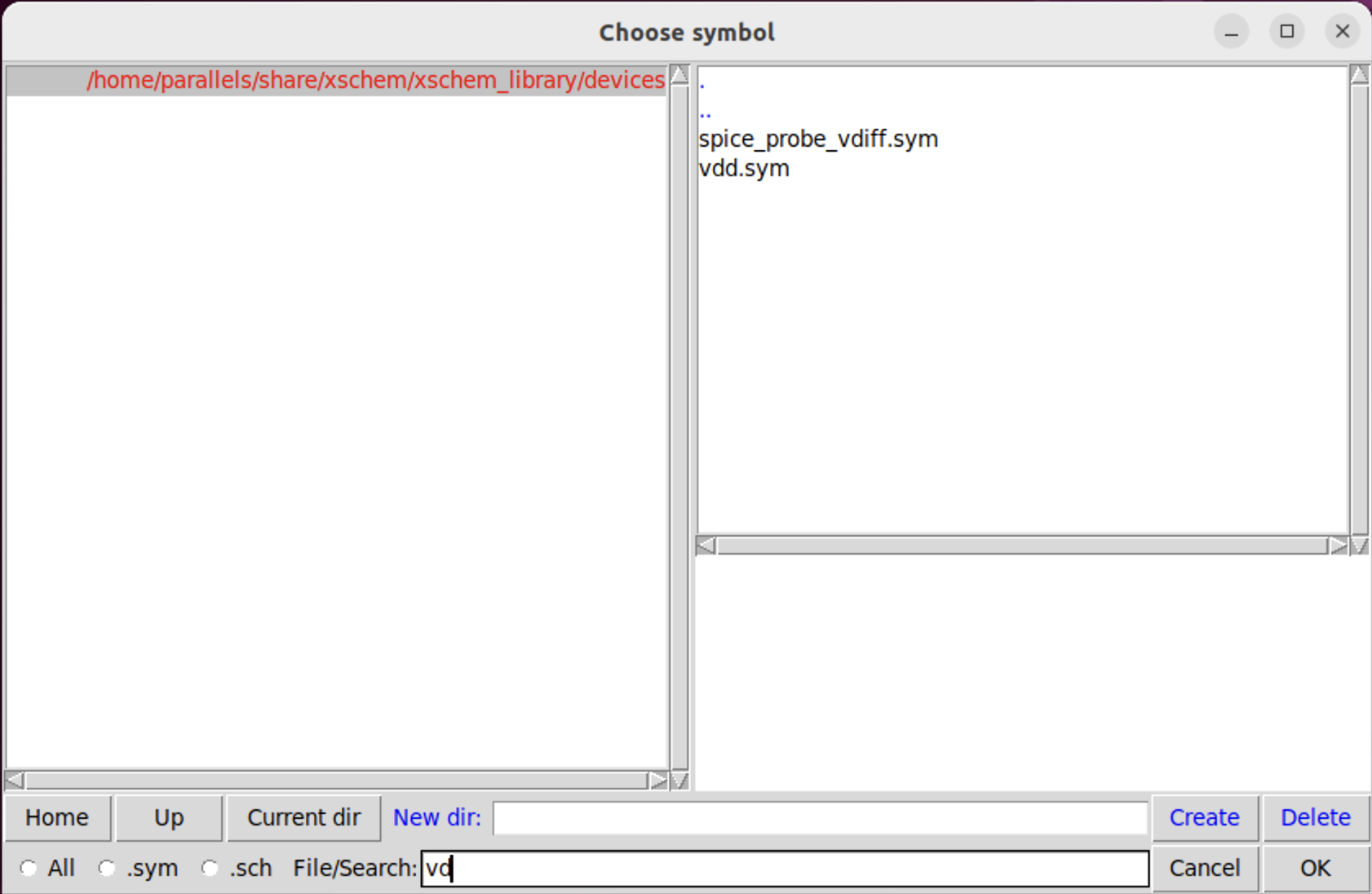Select the .sch filter radio button

[x=210, y=868]
